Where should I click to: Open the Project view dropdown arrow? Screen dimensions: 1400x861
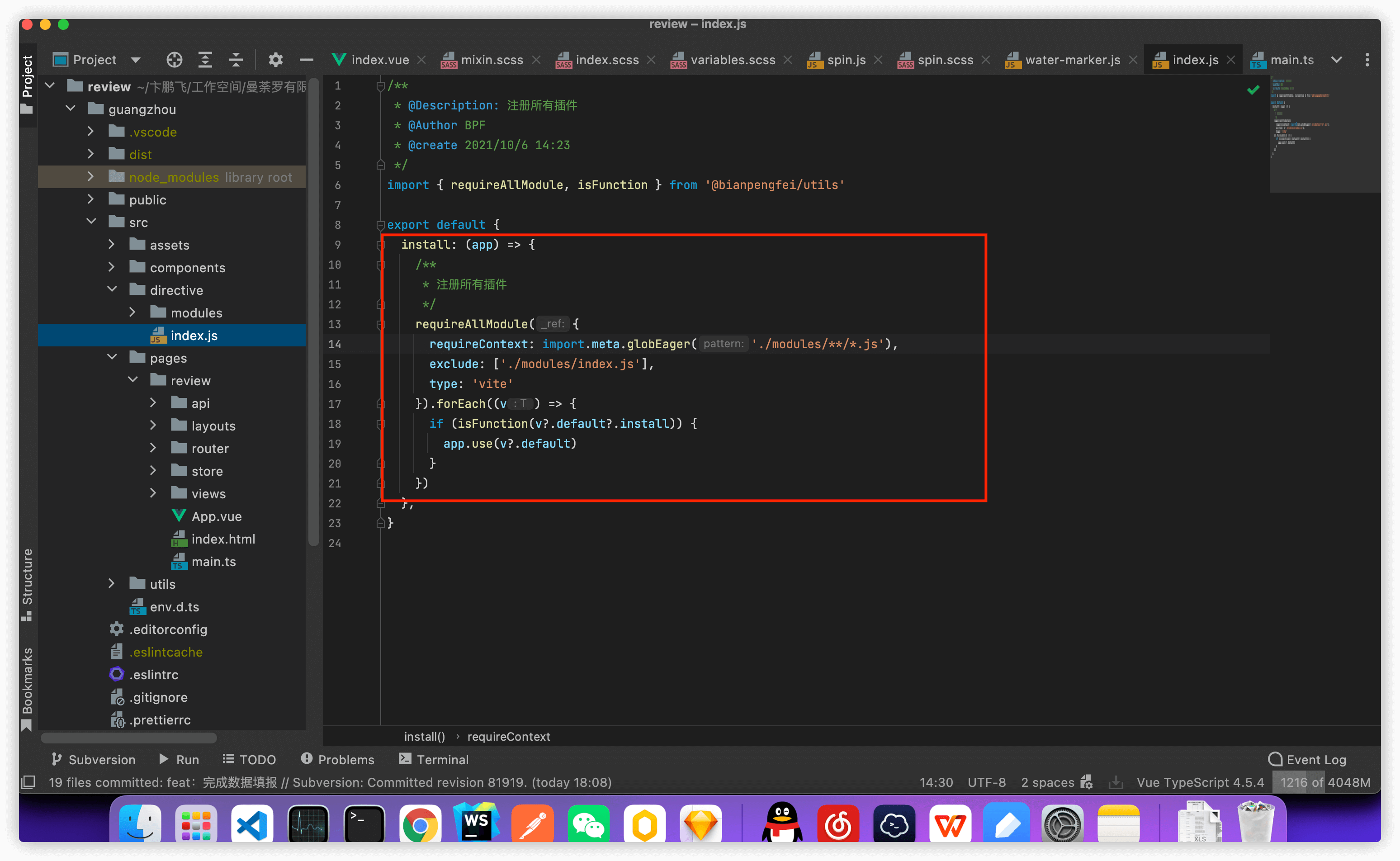point(136,60)
